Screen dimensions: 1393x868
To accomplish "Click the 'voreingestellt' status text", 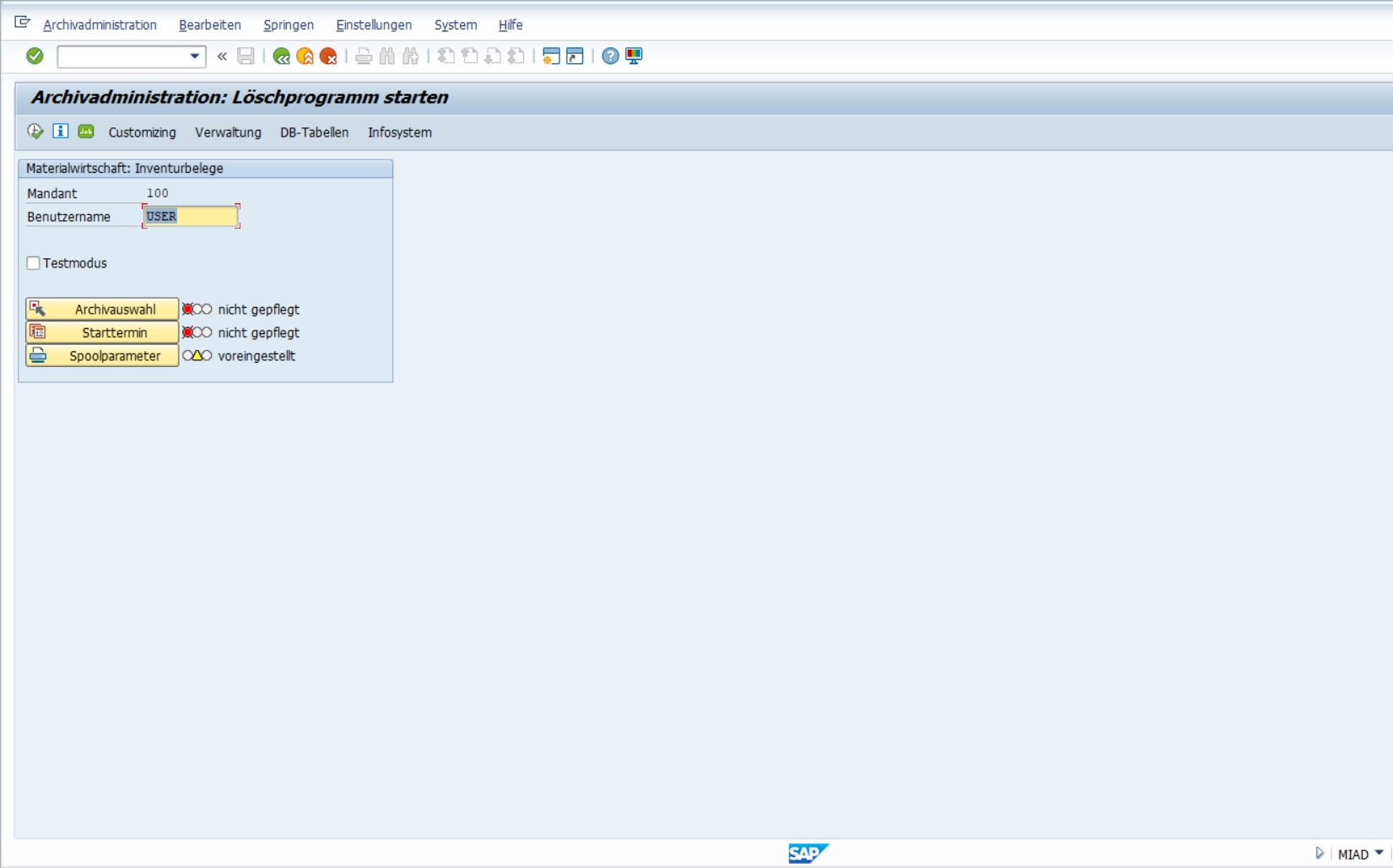I will (x=256, y=356).
